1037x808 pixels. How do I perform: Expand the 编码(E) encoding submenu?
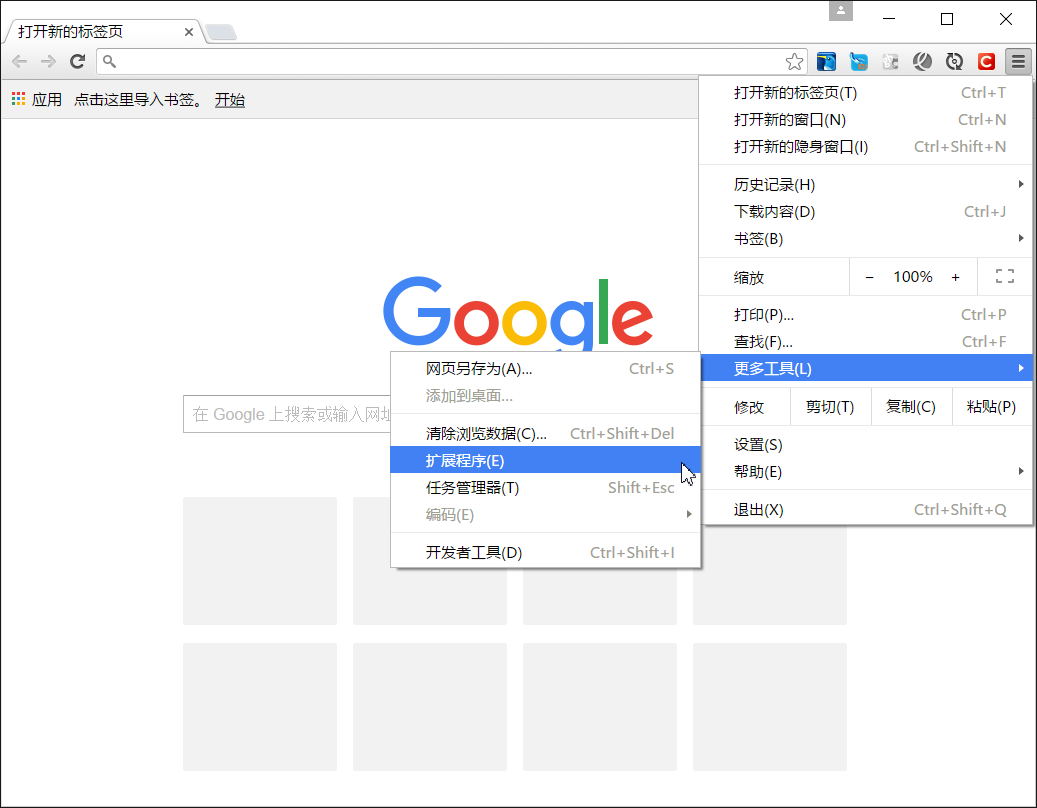[x=546, y=515]
